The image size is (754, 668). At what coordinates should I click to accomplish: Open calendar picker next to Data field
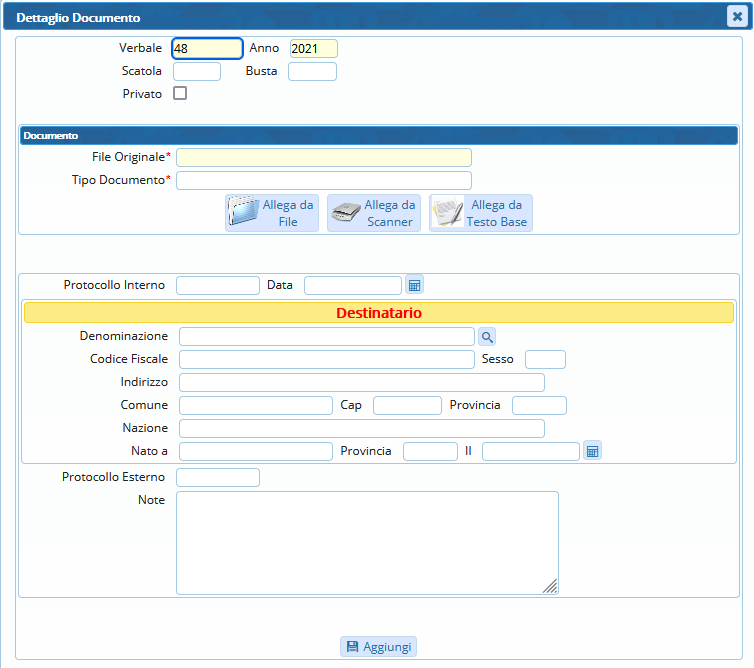414,286
